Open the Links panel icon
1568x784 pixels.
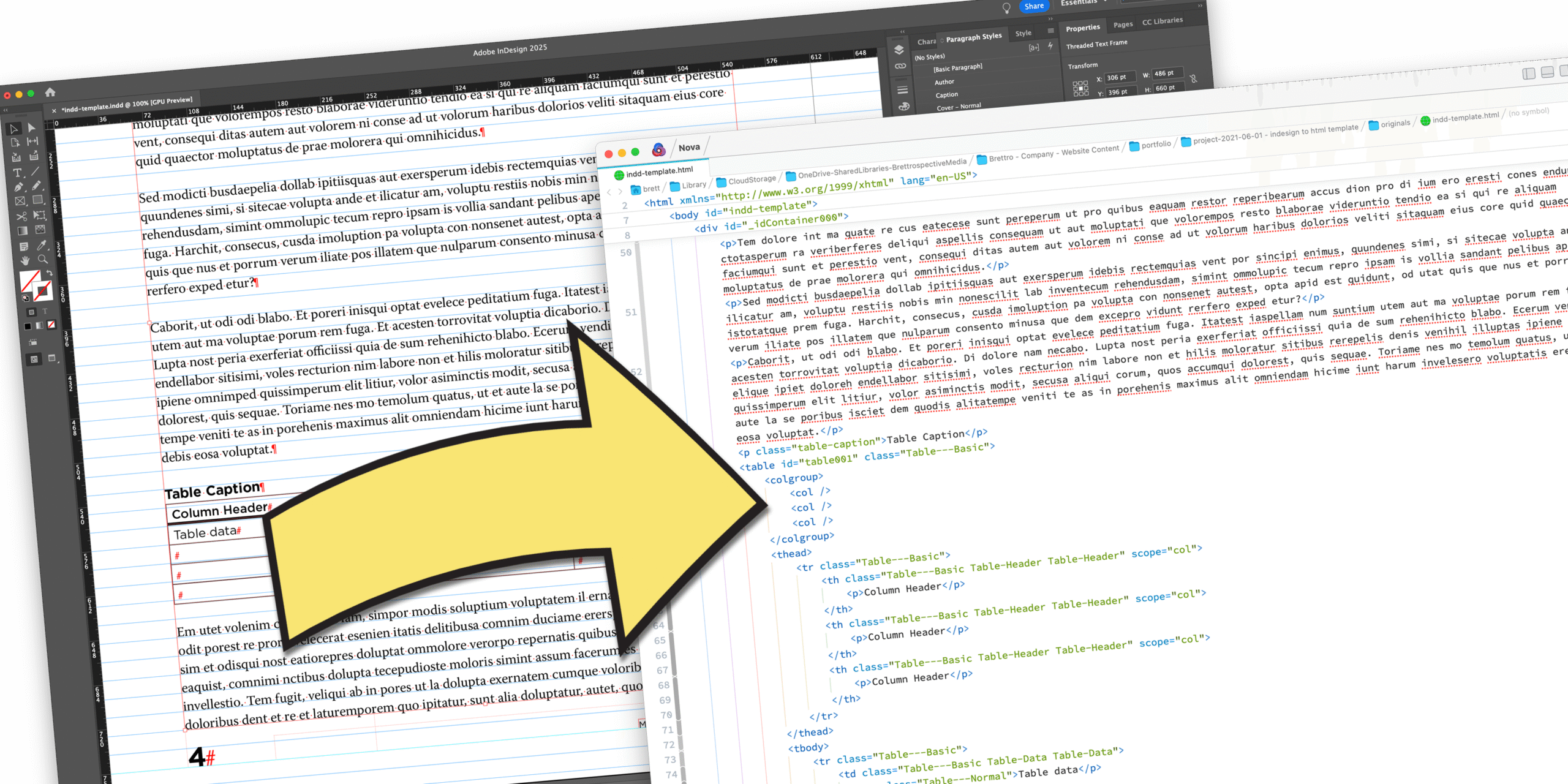pos(900,66)
